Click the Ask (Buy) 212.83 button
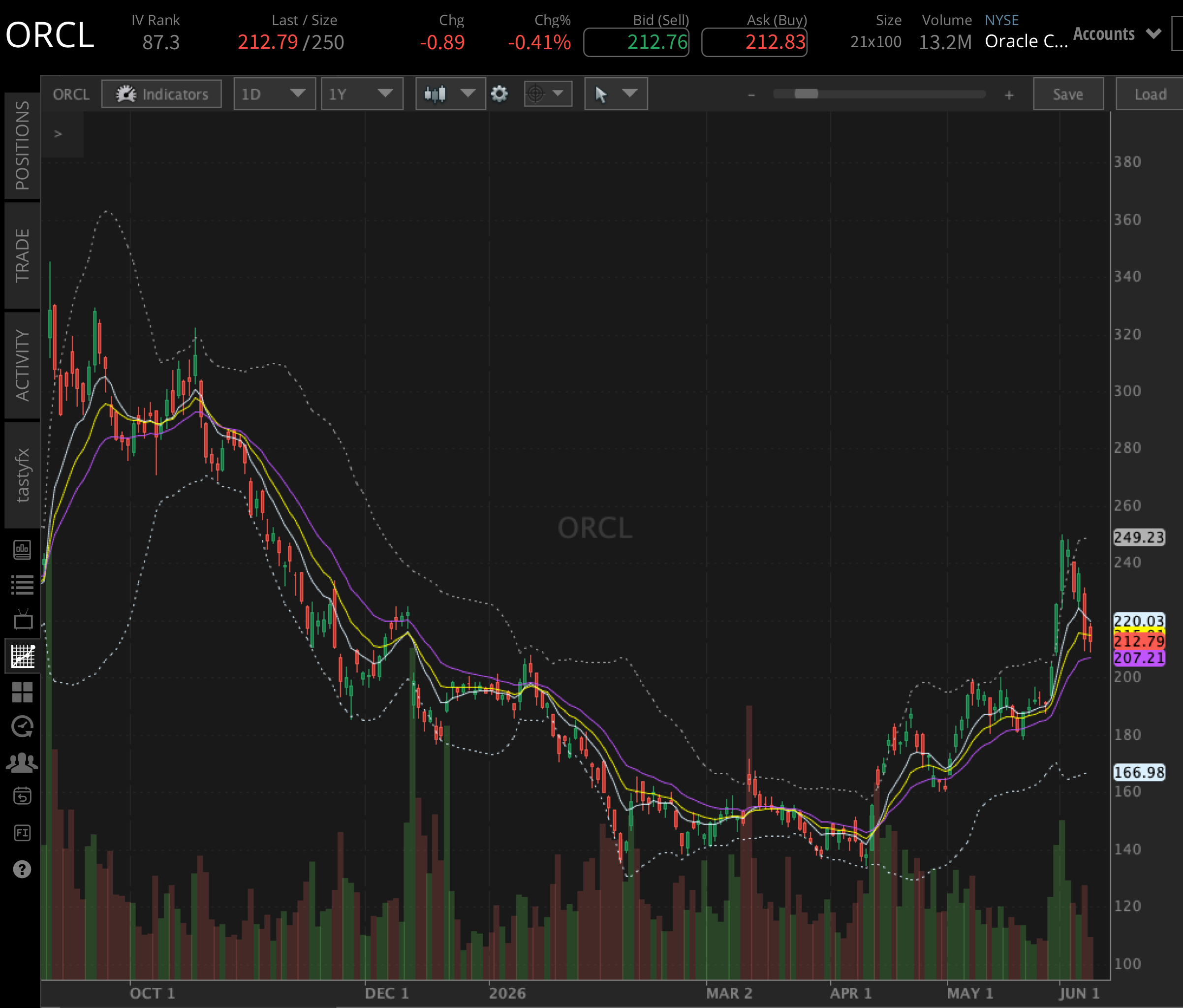 (754, 42)
